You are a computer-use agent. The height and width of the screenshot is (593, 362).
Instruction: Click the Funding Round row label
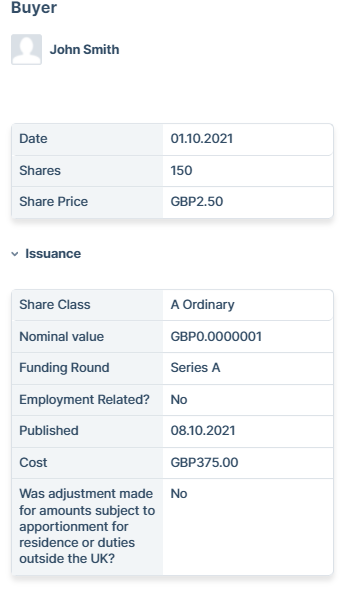click(x=64, y=367)
